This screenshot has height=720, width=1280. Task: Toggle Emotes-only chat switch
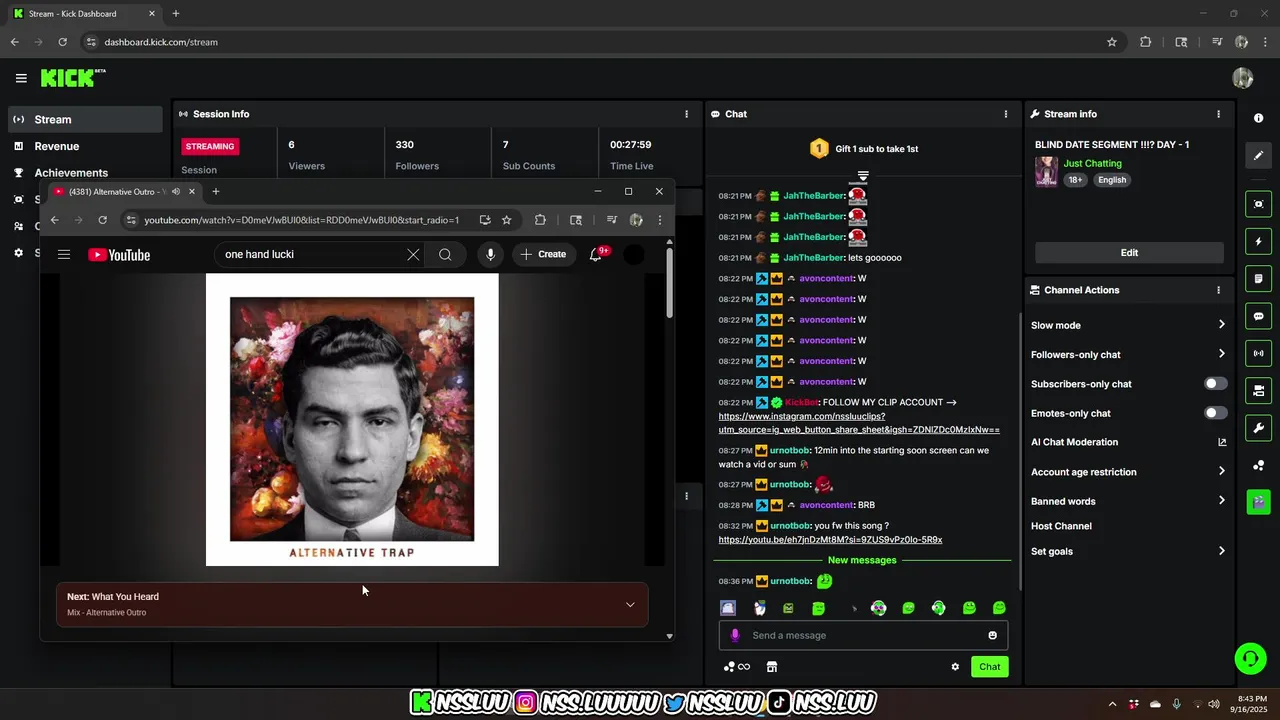tap(1215, 413)
